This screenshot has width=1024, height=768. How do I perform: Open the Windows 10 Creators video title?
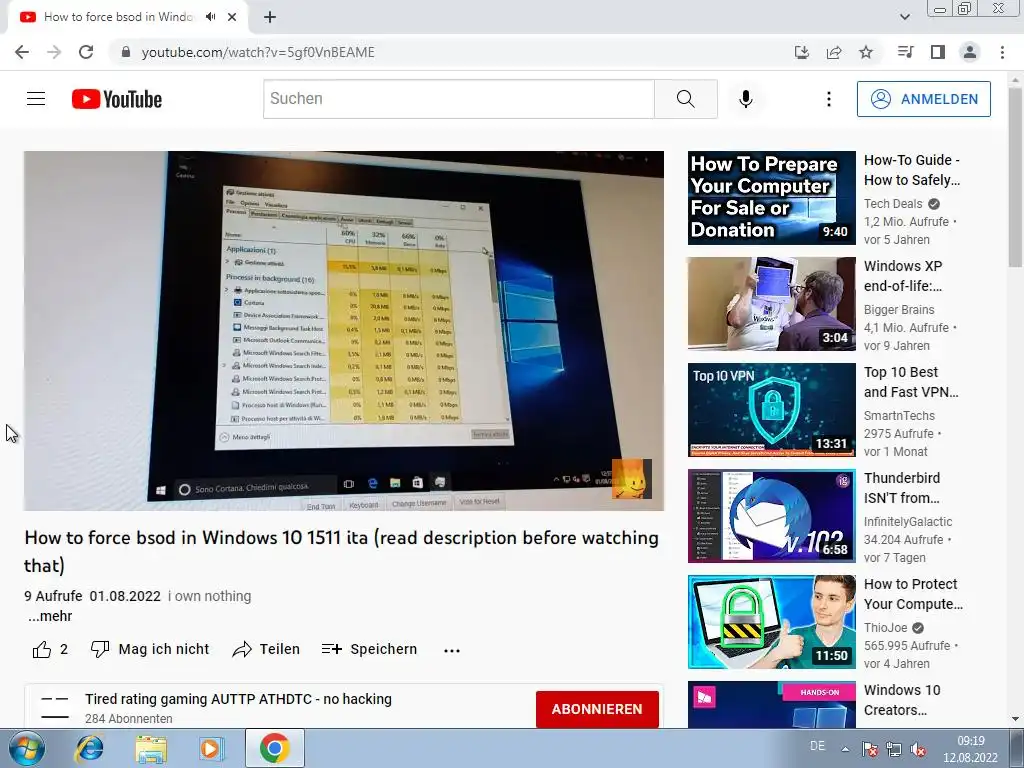coord(902,700)
